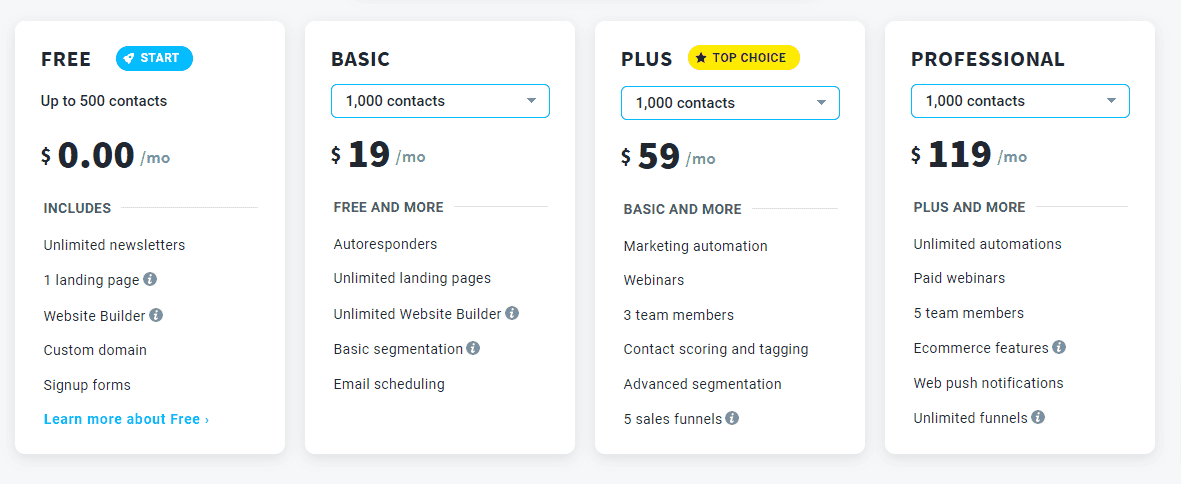The height and width of the screenshot is (484, 1181).
Task: Click dropdown arrow in Plus contacts selector
Action: click(822, 103)
